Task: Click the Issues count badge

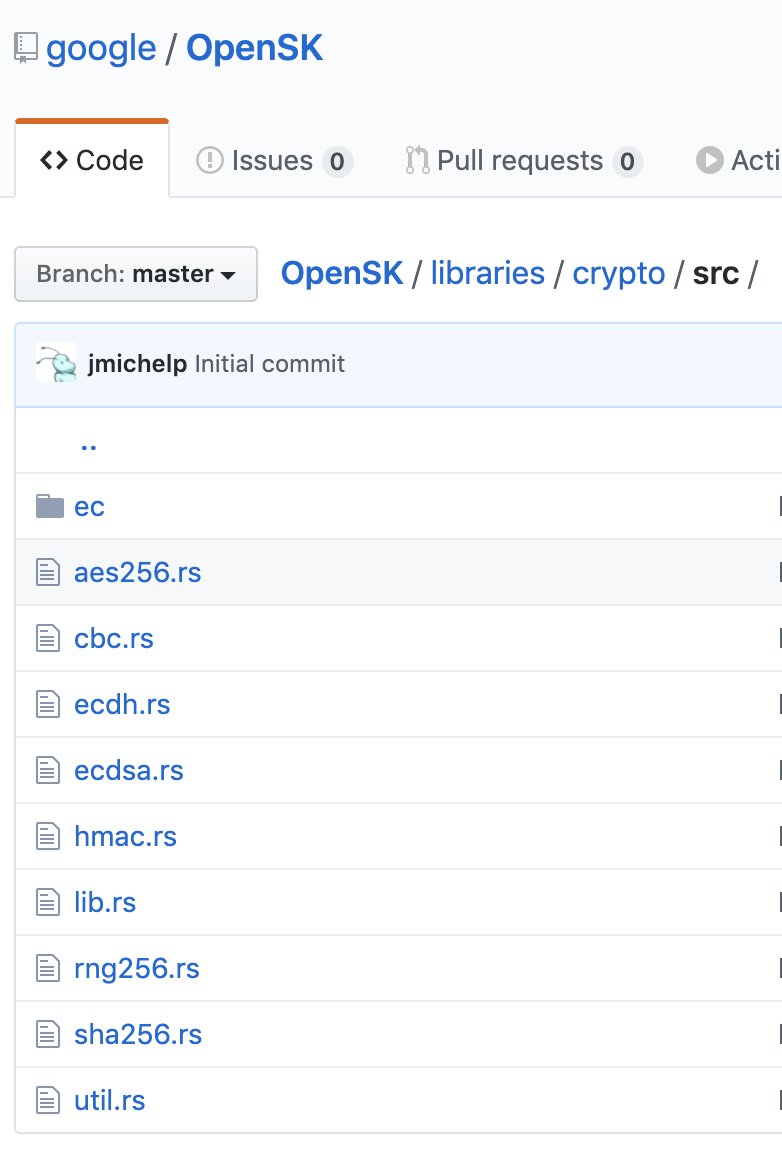Action: click(x=337, y=161)
